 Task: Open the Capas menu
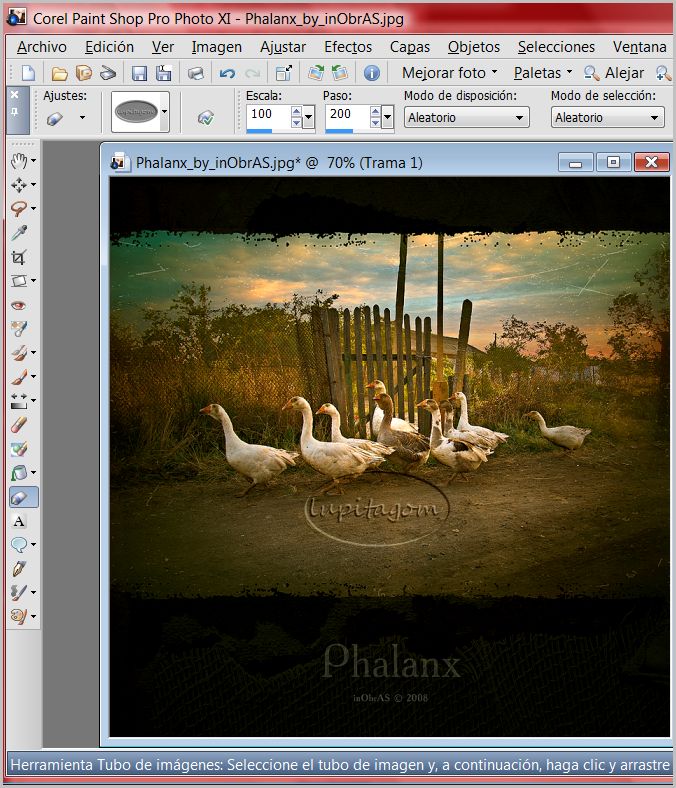click(410, 47)
